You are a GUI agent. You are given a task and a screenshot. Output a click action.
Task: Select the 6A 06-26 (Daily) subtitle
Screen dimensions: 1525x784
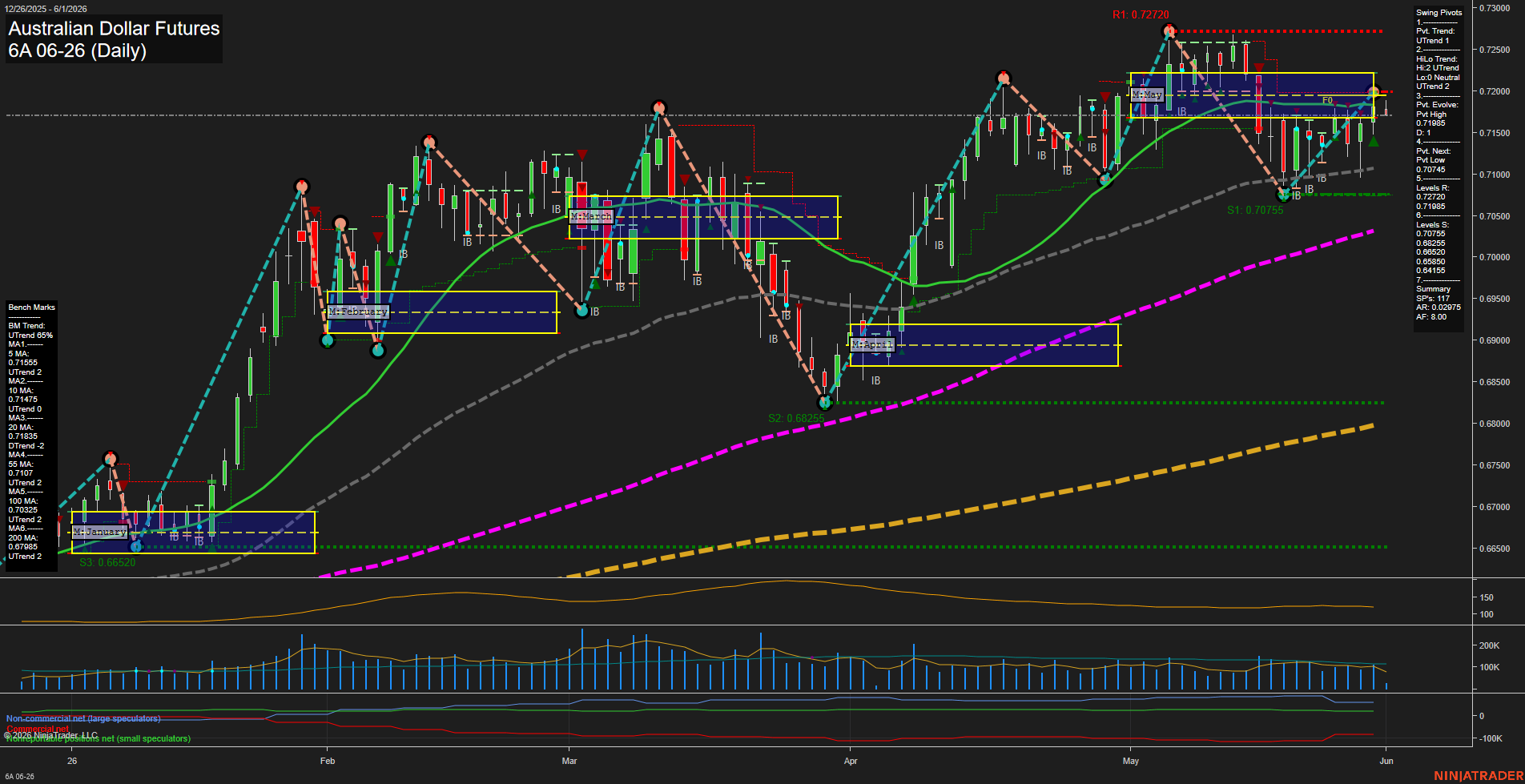click(x=77, y=51)
